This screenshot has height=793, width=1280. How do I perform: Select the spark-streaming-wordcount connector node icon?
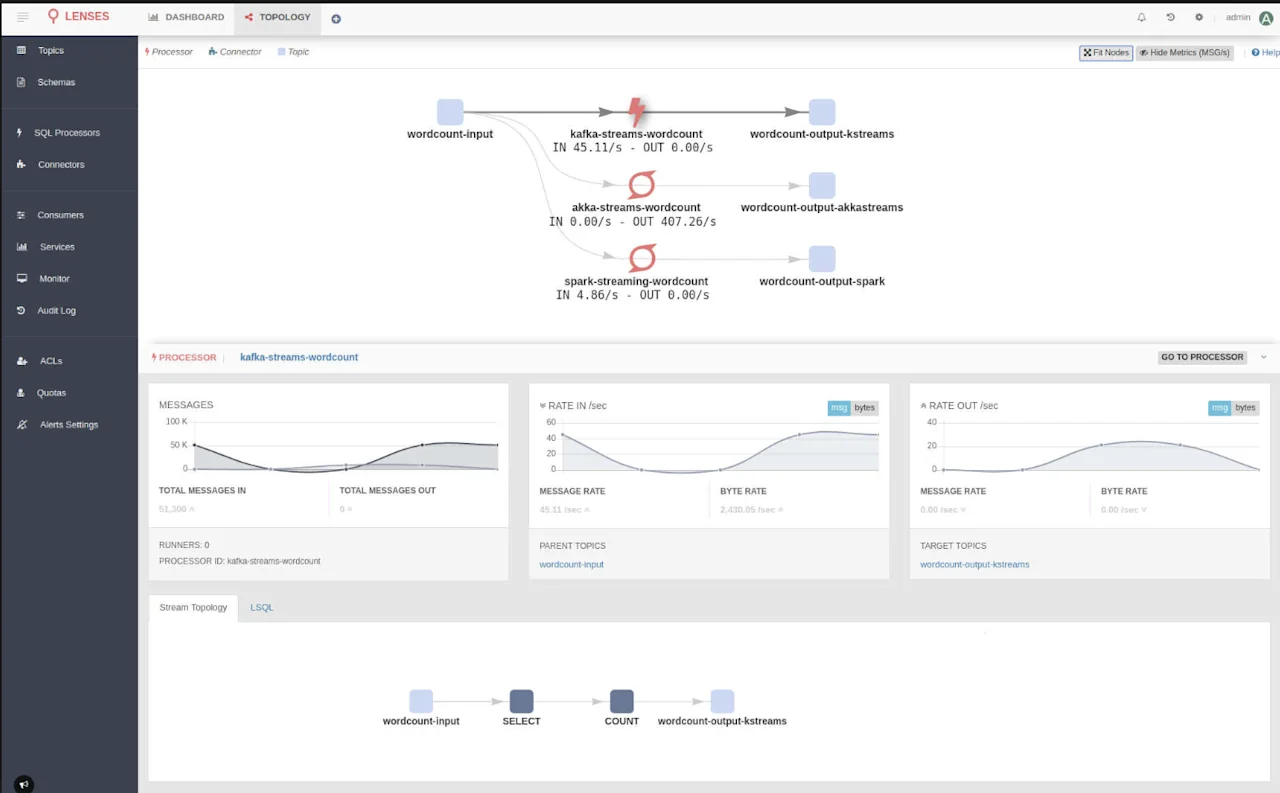pos(641,258)
